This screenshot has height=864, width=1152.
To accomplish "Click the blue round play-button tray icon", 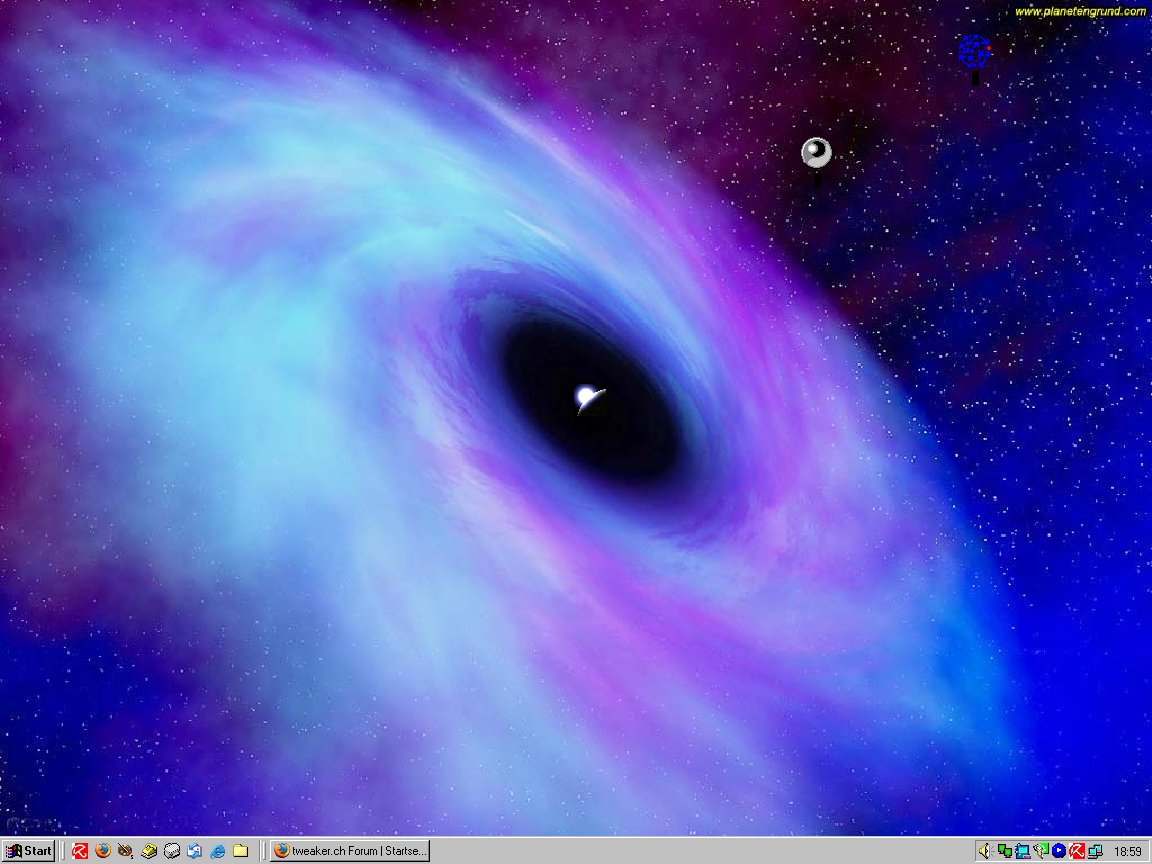I will tap(1058, 851).
